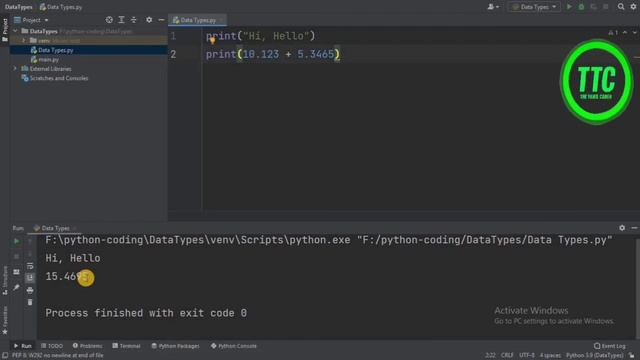The width and height of the screenshot is (640, 360).
Task: Start debugging with the green bug icon
Action: tap(581, 7)
